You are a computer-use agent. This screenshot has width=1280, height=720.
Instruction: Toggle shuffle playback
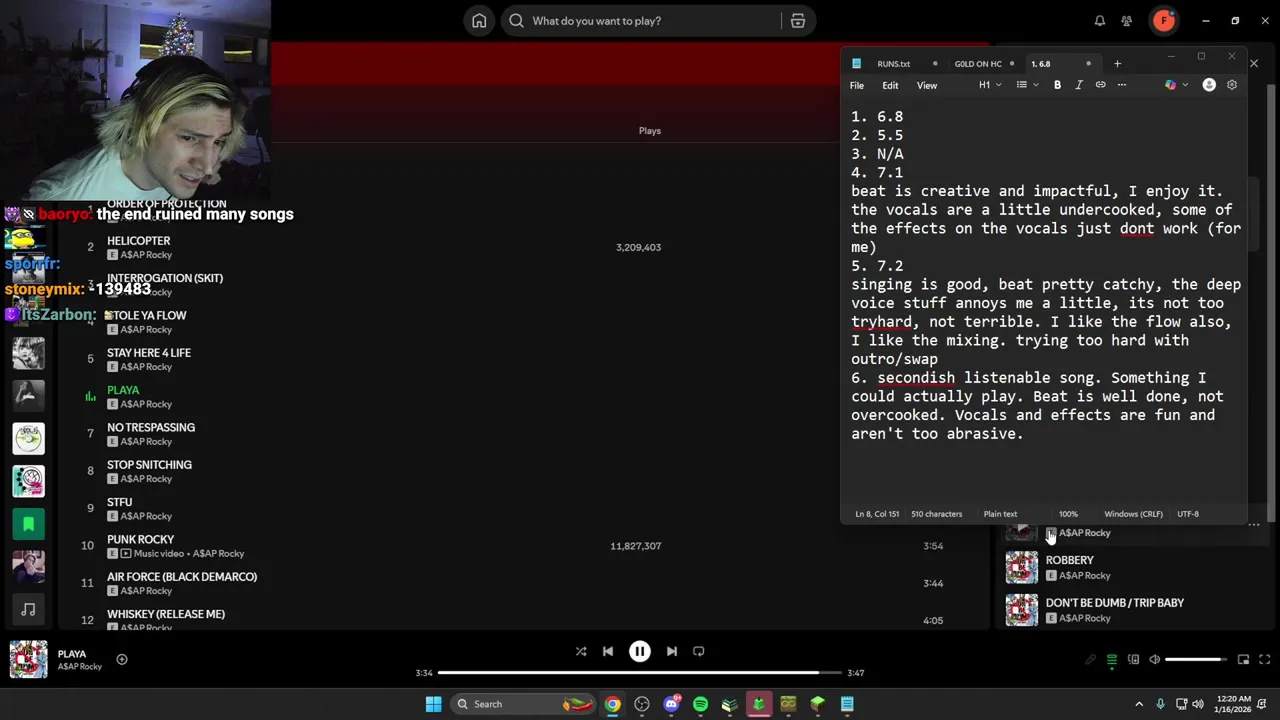580,651
